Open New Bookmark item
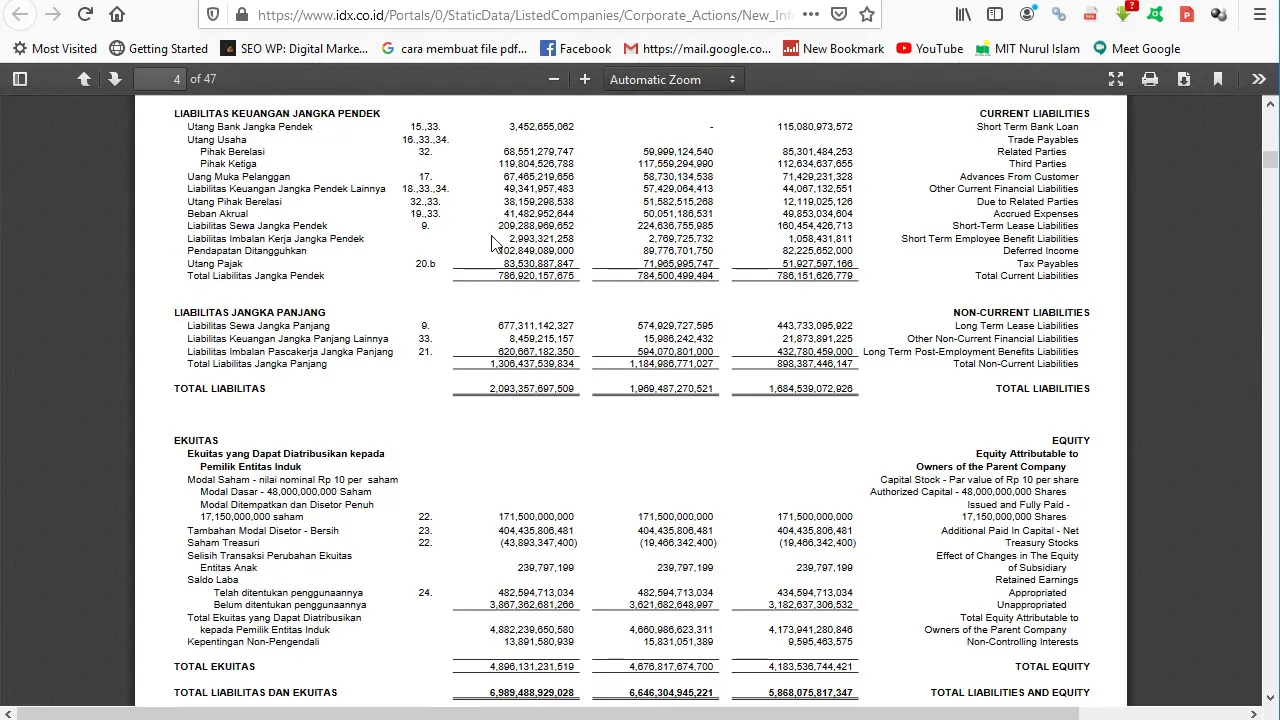This screenshot has width=1280, height=720. (834, 48)
